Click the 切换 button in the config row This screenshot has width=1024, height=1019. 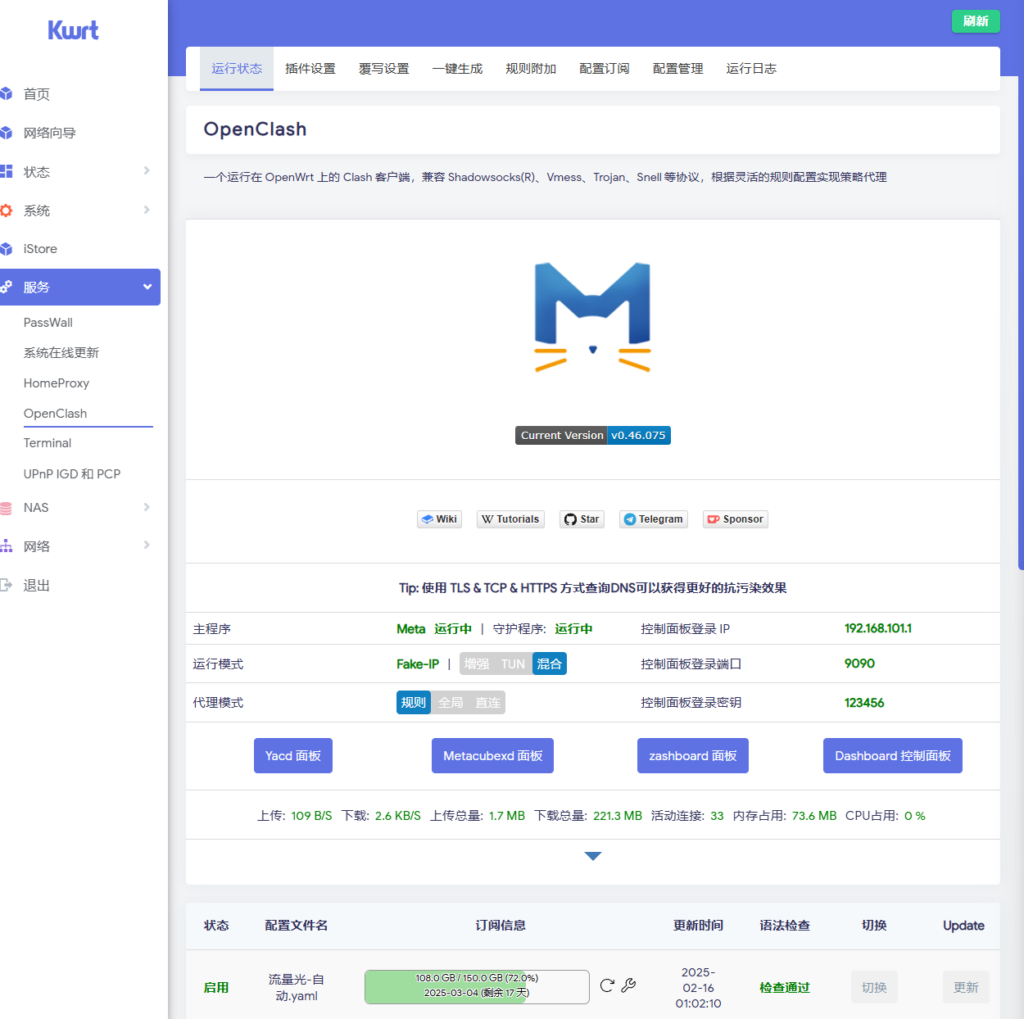[x=874, y=987]
